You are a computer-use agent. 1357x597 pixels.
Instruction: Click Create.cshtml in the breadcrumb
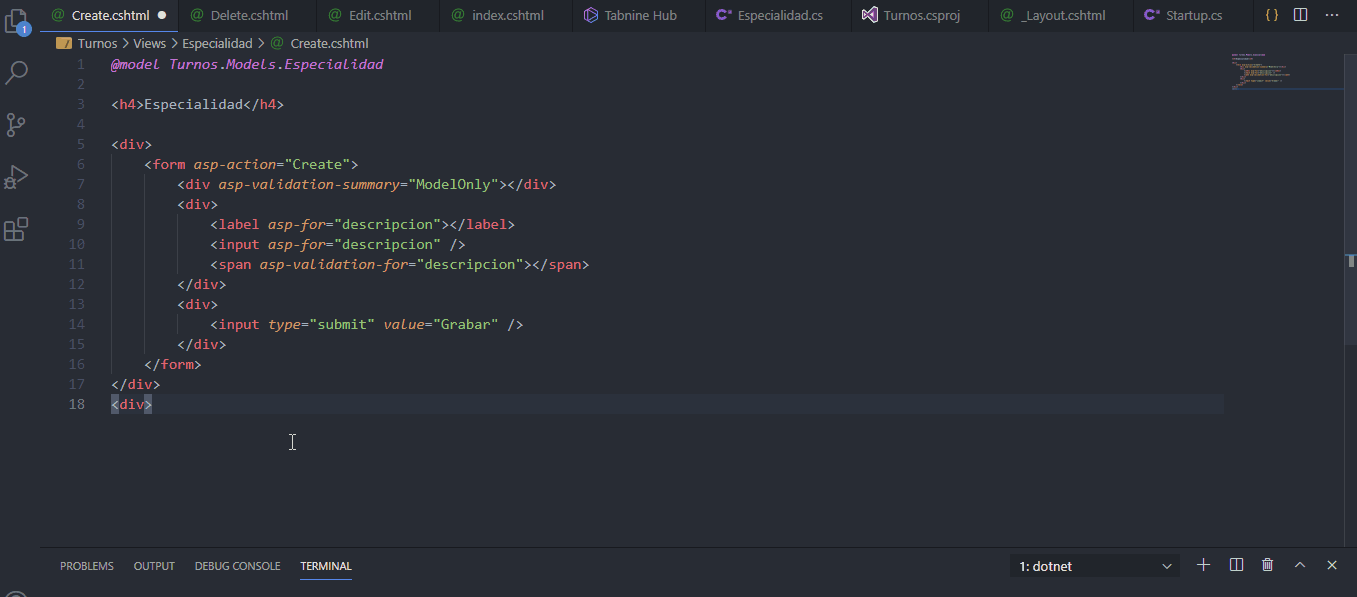point(329,43)
